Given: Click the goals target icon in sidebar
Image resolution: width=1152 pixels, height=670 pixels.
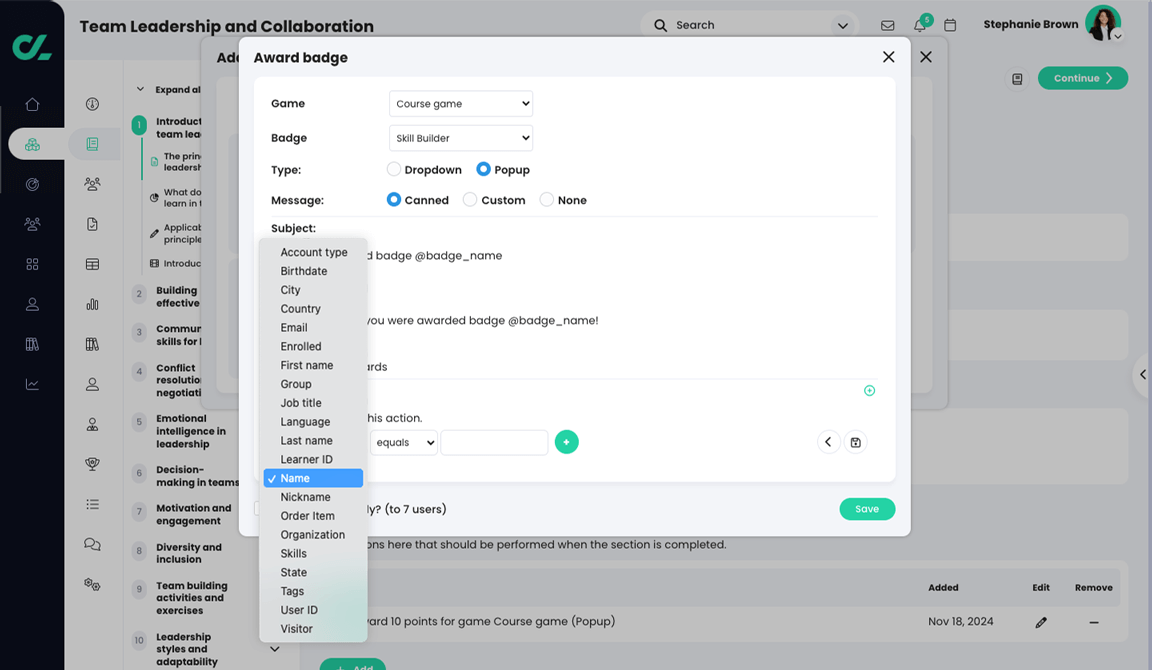Looking at the screenshot, I should point(32,184).
